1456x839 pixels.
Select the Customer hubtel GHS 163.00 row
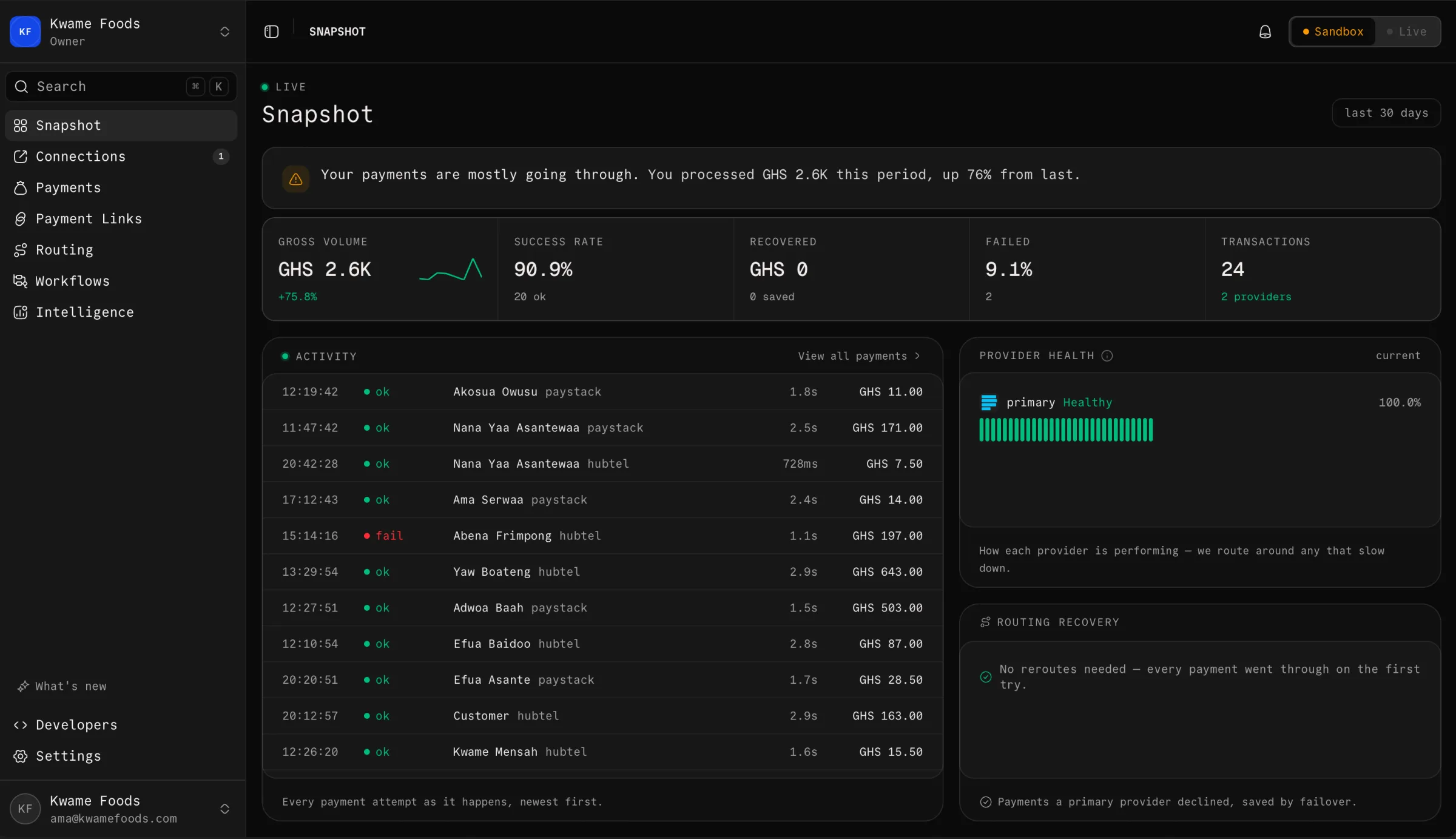[602, 716]
